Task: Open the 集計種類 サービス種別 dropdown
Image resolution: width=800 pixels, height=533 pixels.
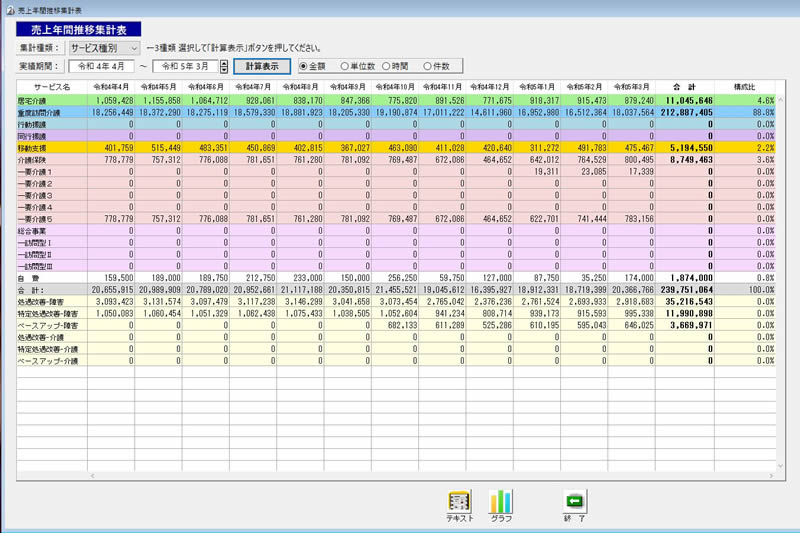Action: 105,48
